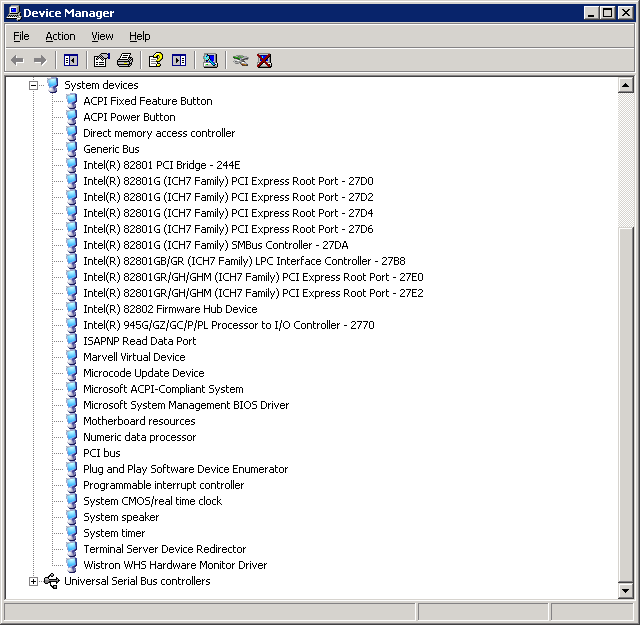The width and height of the screenshot is (640, 625).
Task: Open the Action menu
Action: click(x=60, y=36)
